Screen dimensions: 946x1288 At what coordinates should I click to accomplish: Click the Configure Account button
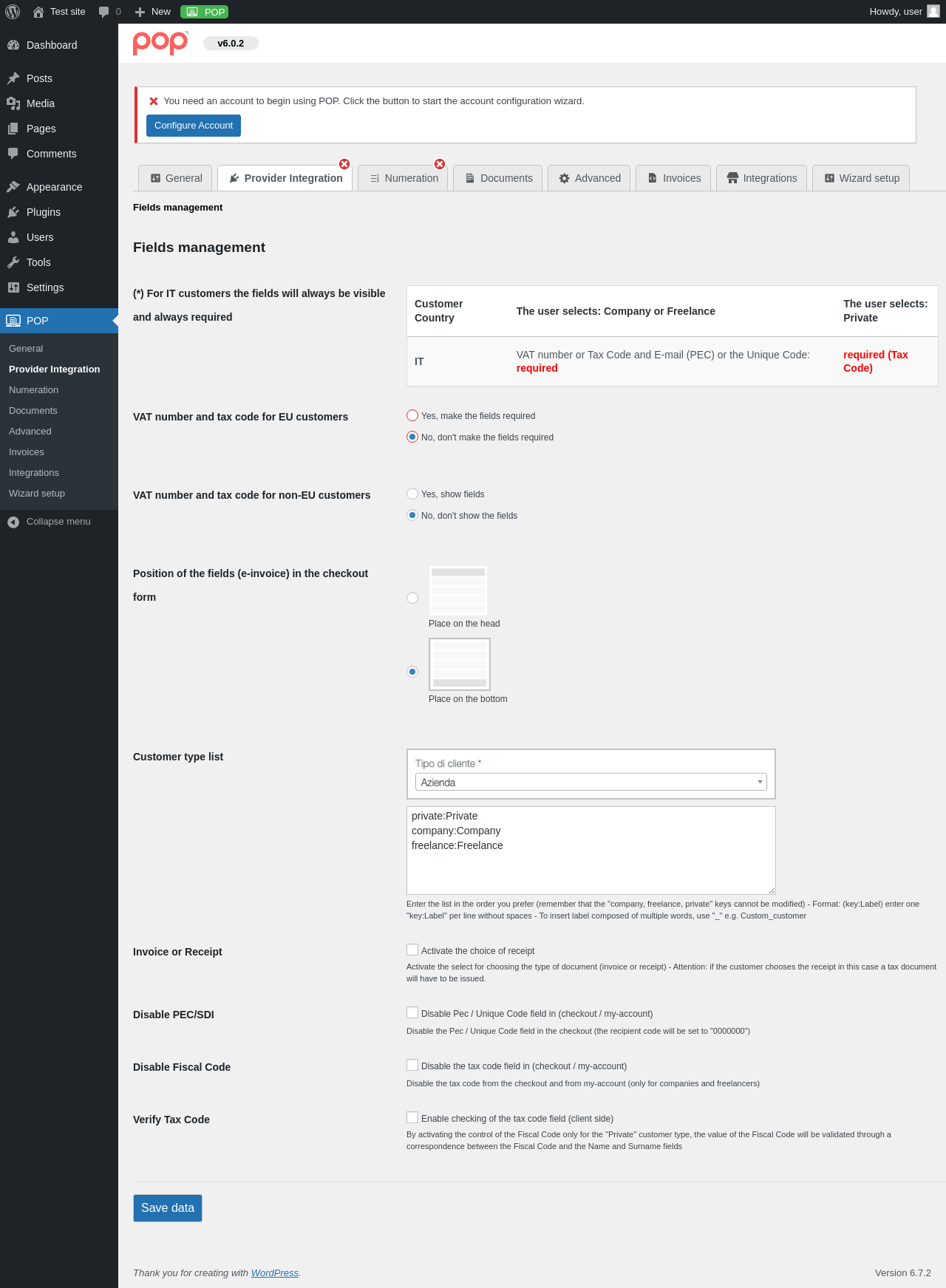coord(194,126)
